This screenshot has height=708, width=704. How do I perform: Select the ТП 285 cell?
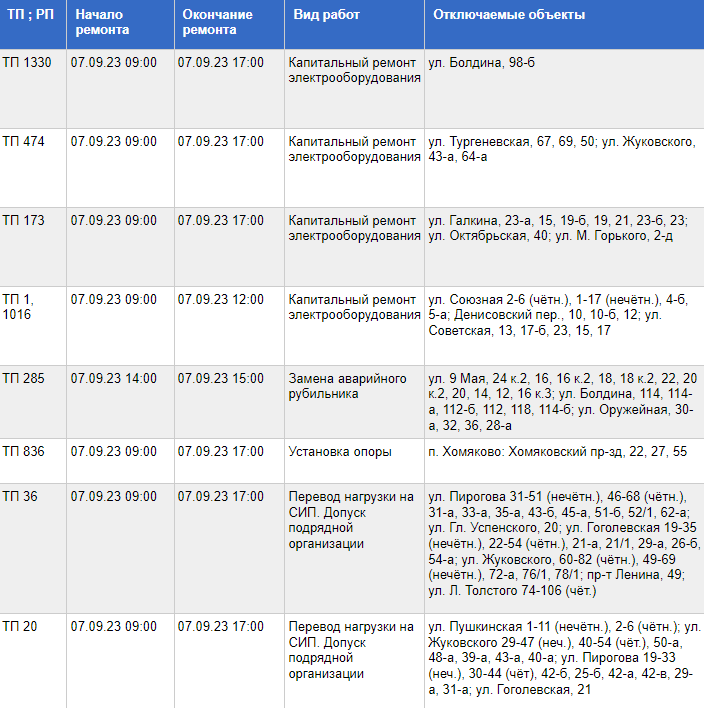click(24, 379)
